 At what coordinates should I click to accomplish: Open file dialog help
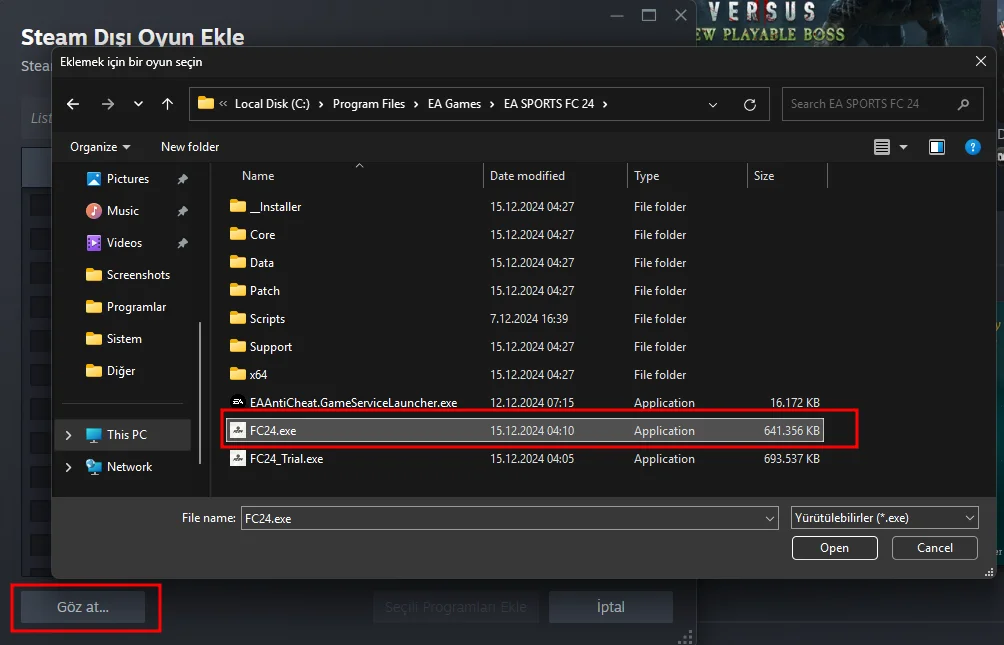click(973, 147)
